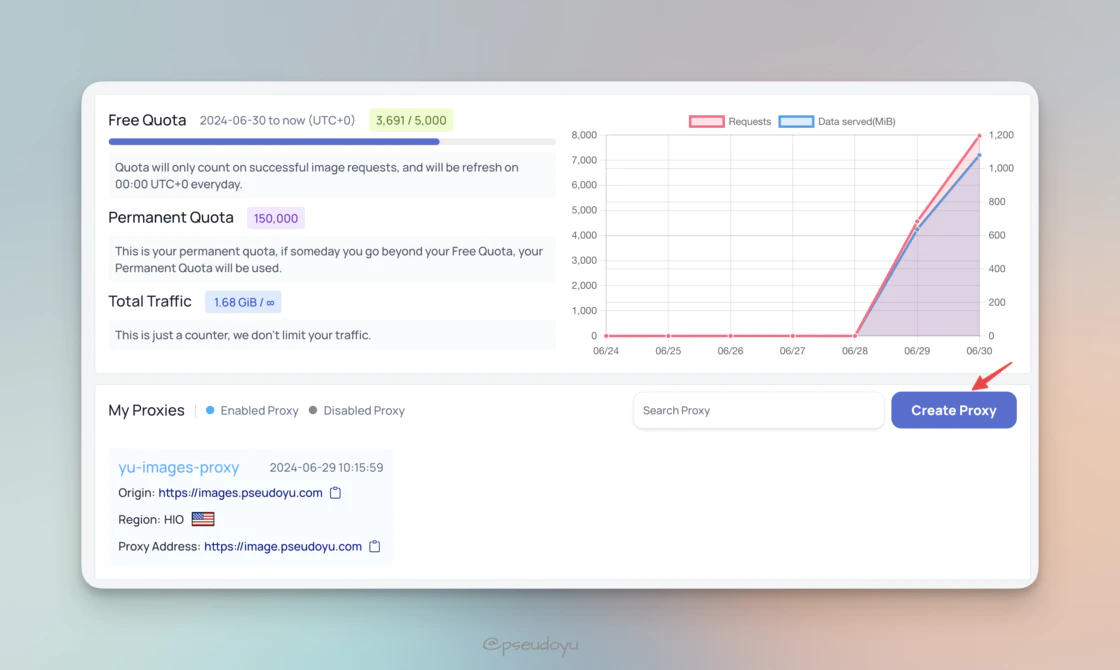
Task: Open the yu-images-proxy proxy link
Action: point(179,467)
